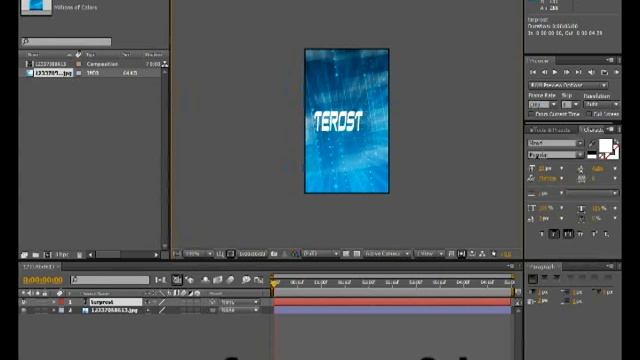The image size is (640, 360).
Task: Toggle Subscript text style
Action: [607, 234]
